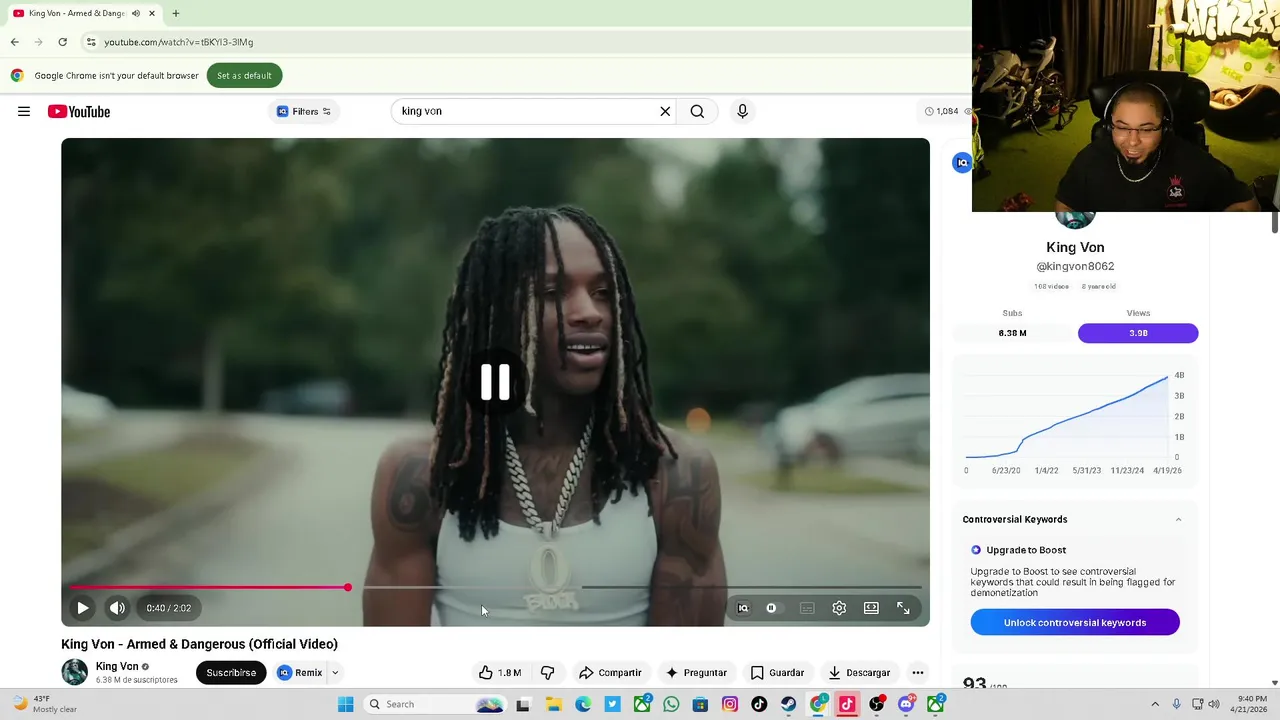Open Microsoft Edge from taskbar
Viewport: 1280px width, 720px height.
[x=583, y=704]
